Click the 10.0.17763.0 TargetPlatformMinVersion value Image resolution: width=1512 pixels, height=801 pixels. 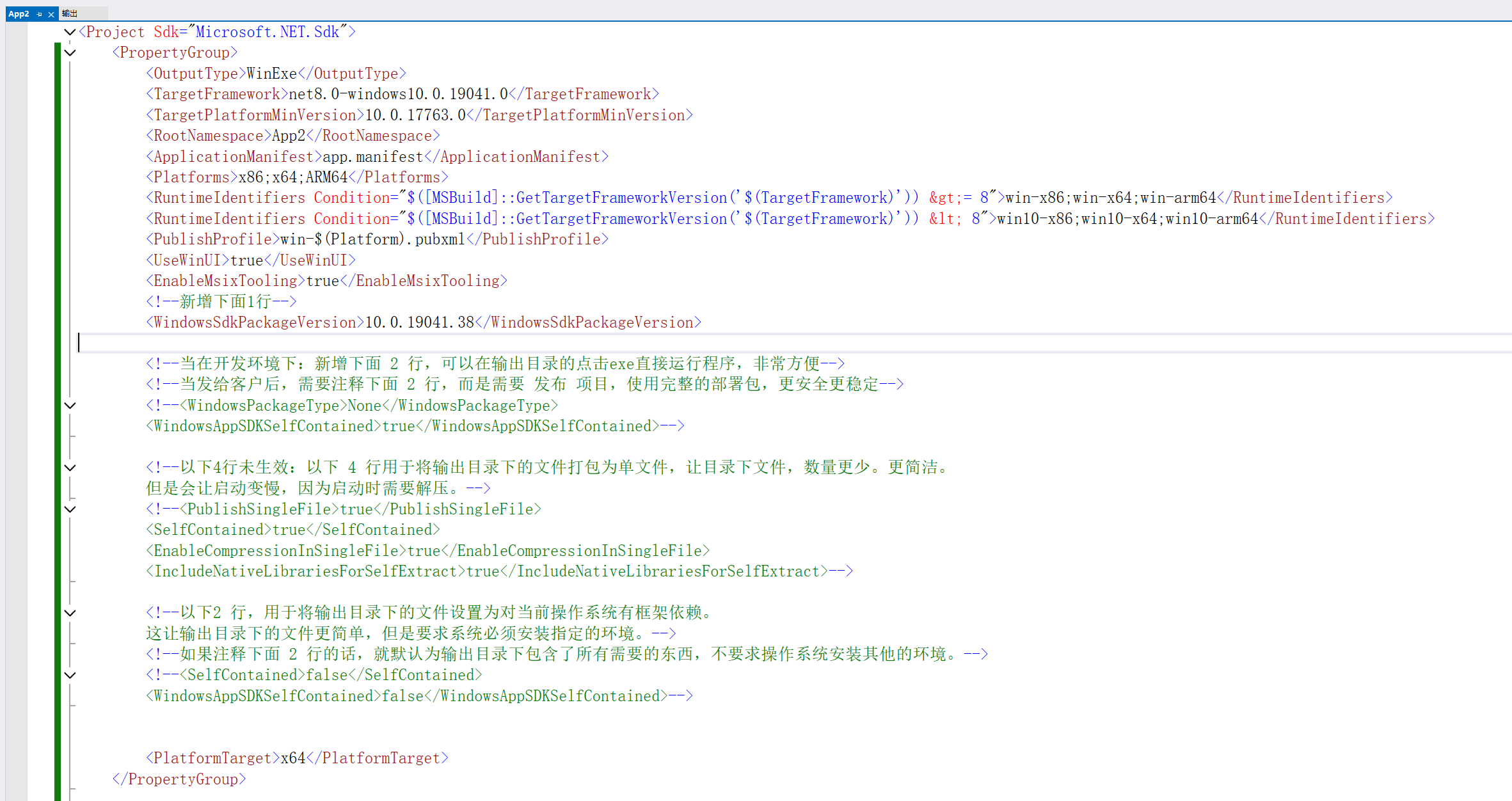pyautogui.click(x=415, y=115)
